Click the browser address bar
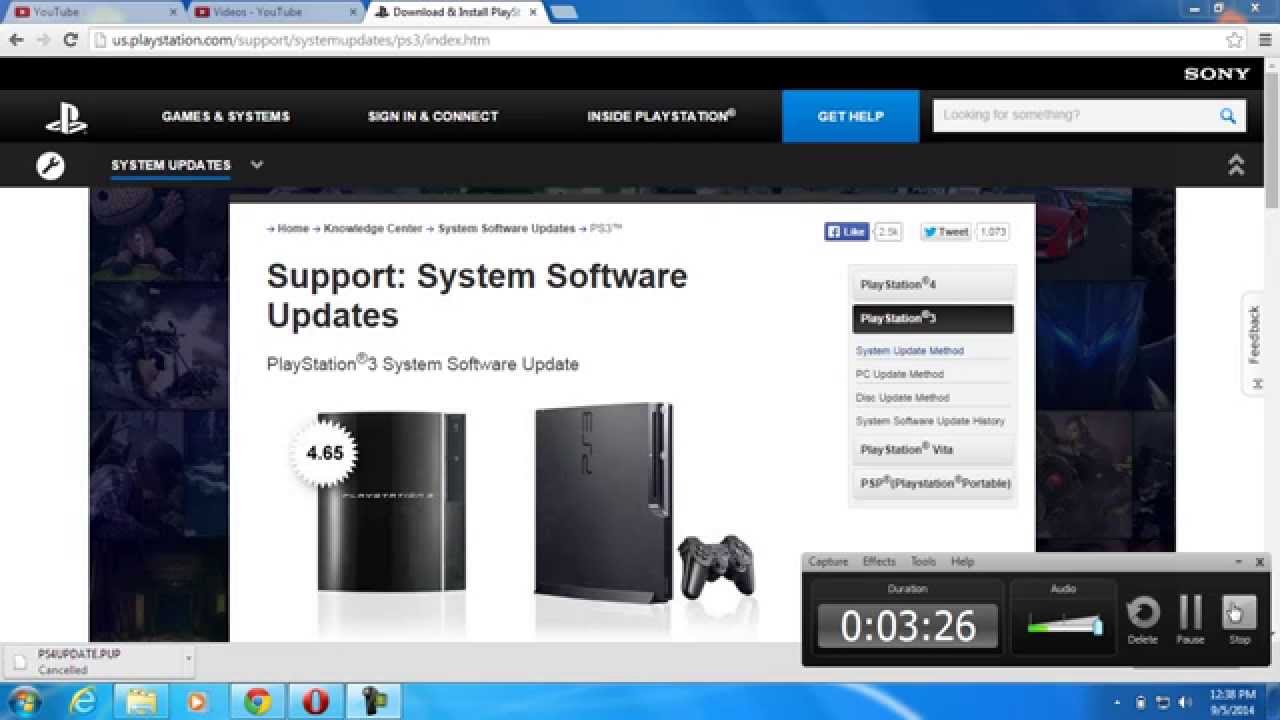 pyautogui.click(x=655, y=40)
